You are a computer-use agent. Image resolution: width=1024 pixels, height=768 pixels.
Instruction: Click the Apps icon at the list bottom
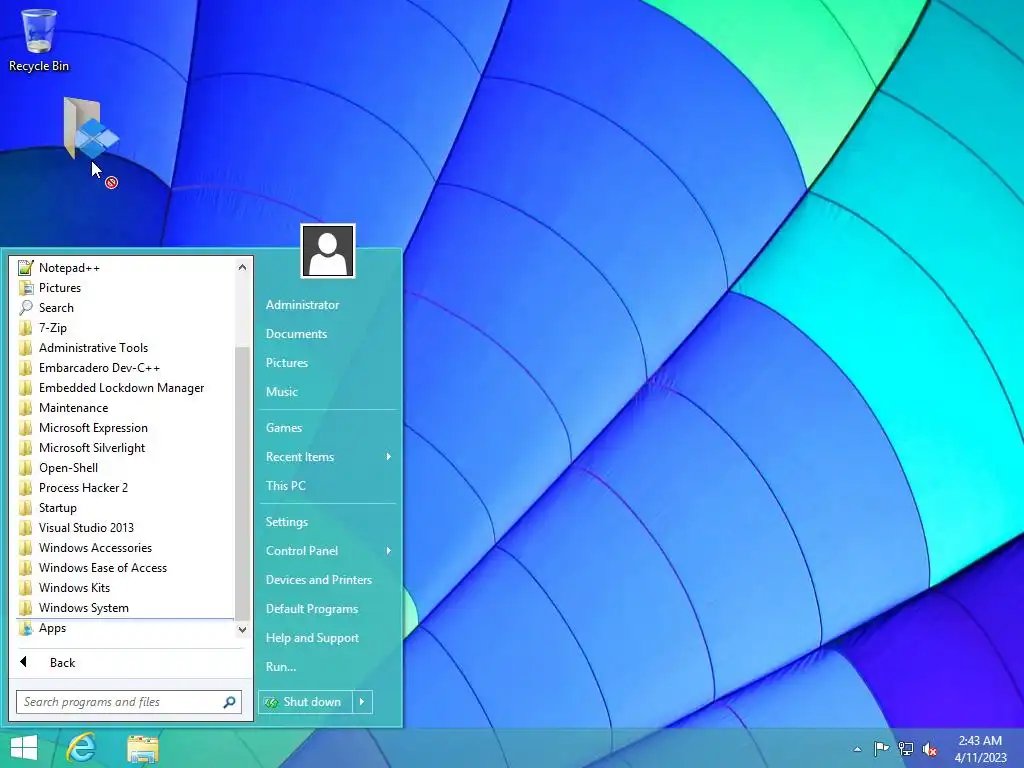tap(26, 628)
